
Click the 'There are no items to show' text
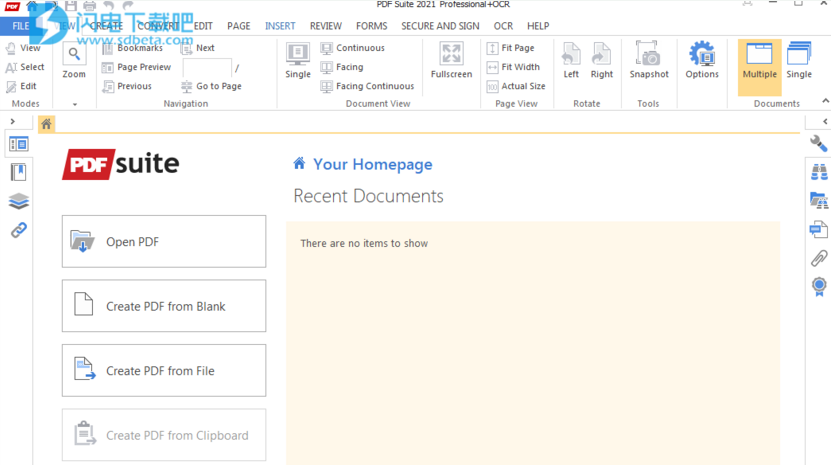pos(364,243)
